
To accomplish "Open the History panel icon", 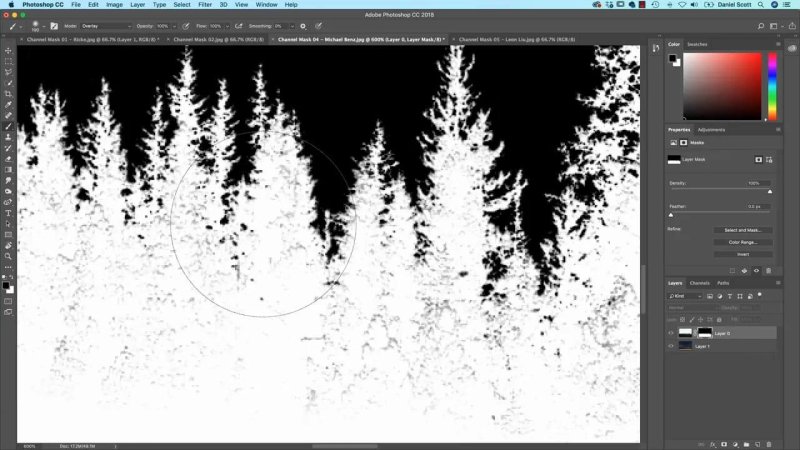I will (656, 48).
